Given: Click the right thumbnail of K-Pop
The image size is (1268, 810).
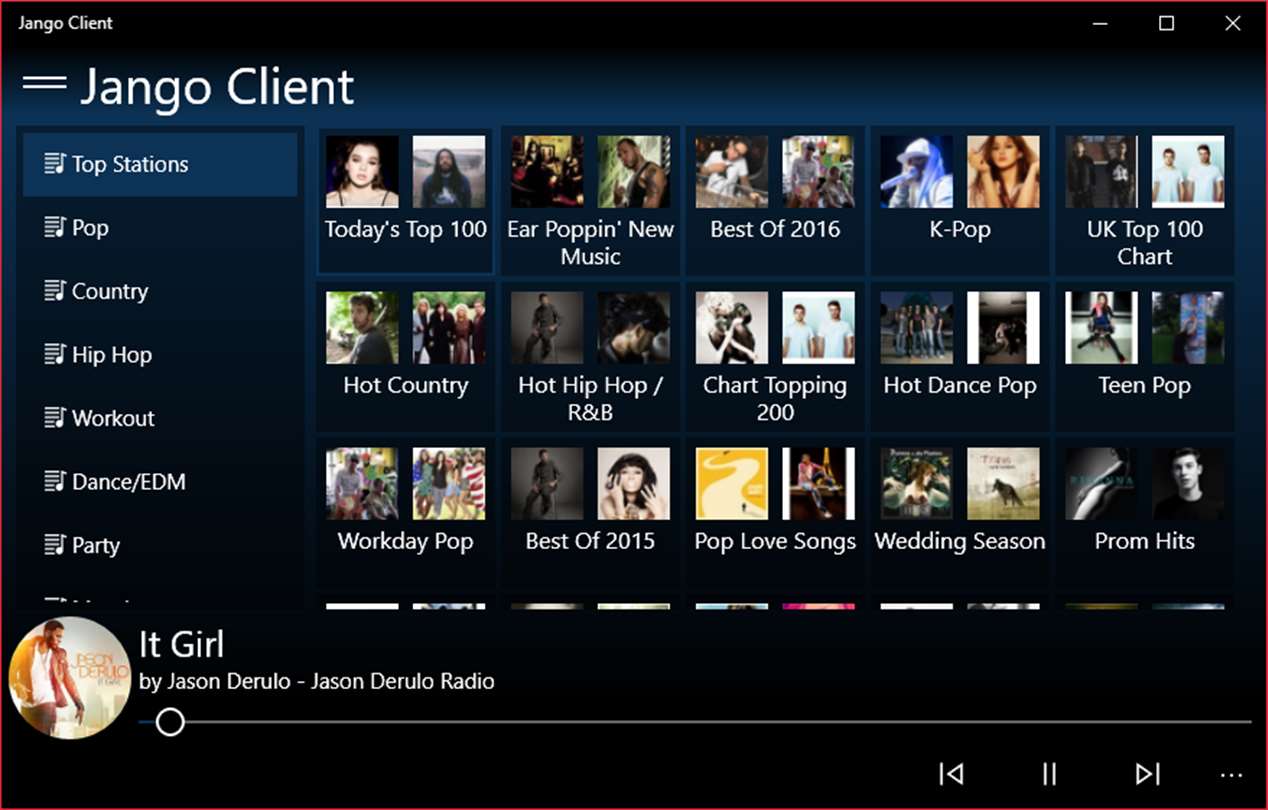Looking at the screenshot, I should 1003,172.
